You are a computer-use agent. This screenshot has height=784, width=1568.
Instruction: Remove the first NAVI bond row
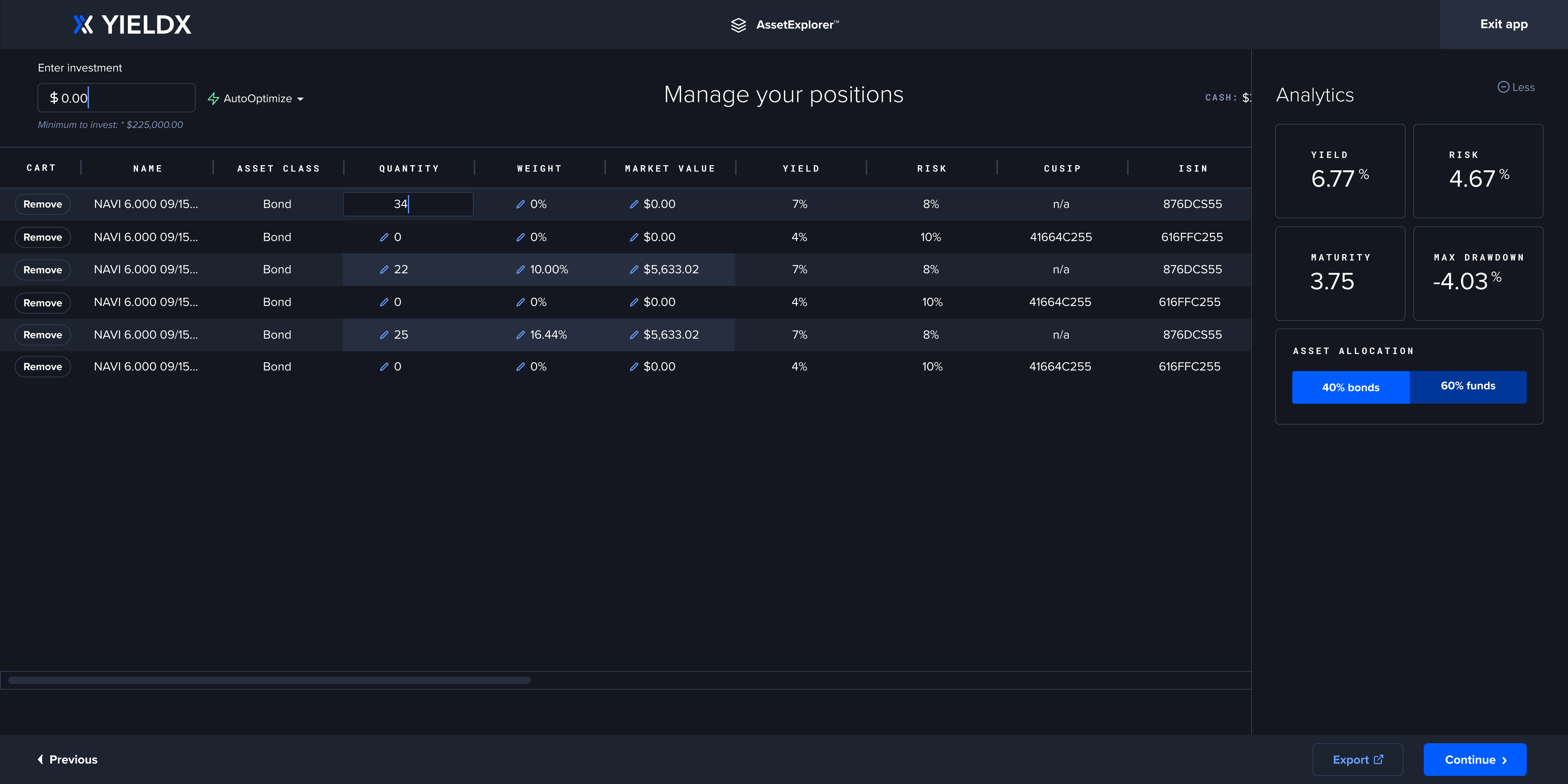click(42, 205)
